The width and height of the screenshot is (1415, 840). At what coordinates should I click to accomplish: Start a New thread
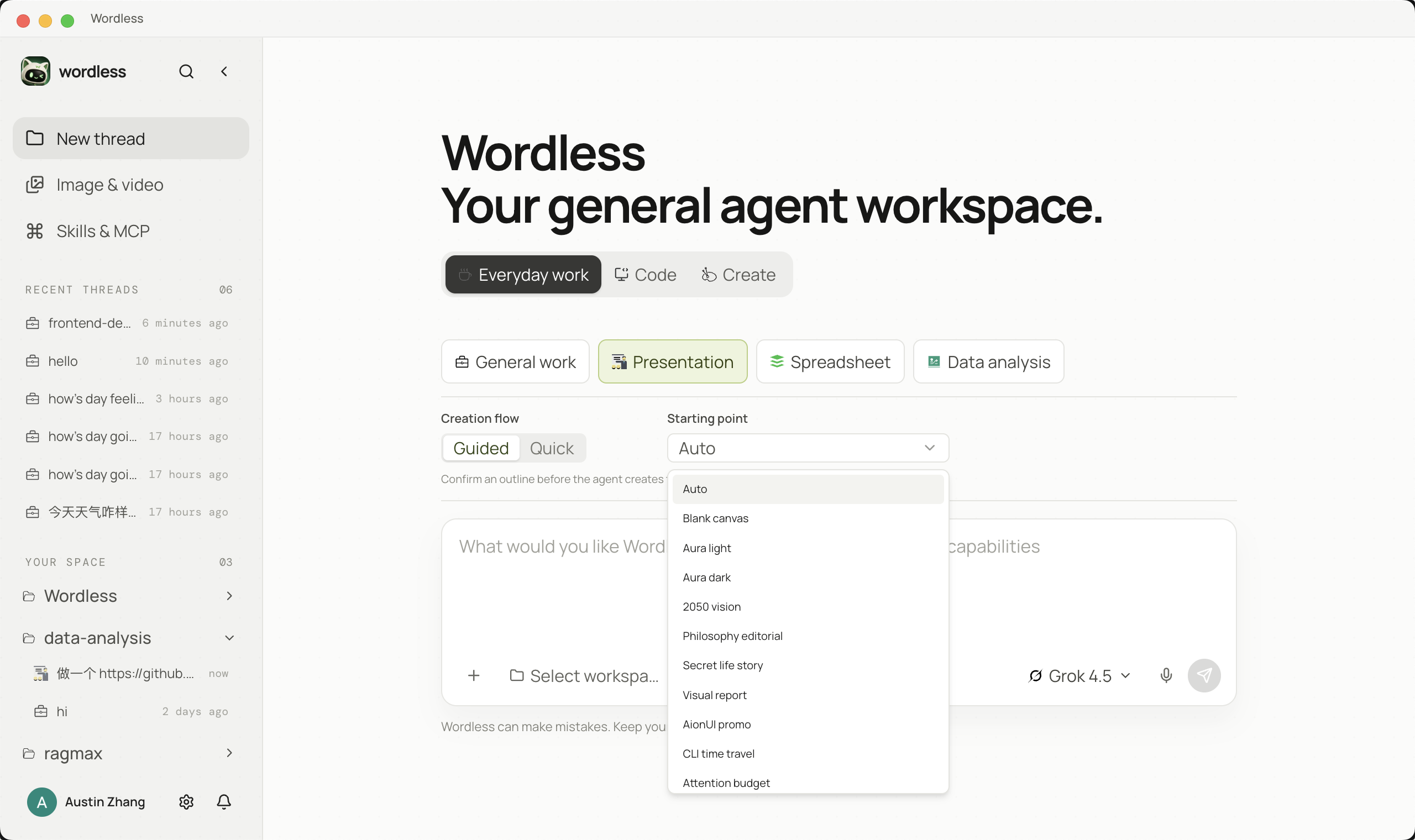[x=131, y=138]
